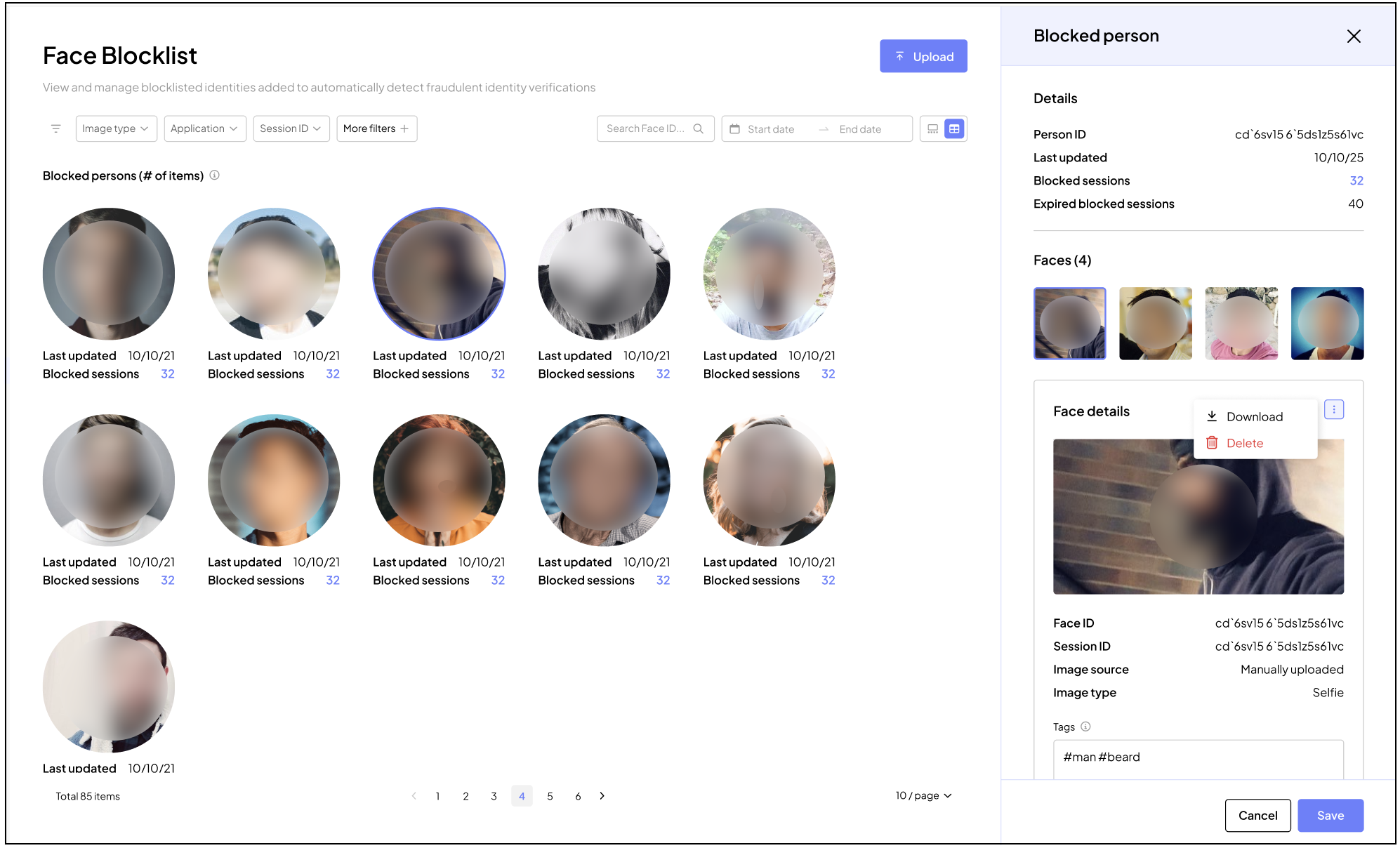Open first blocked person in top row

(109, 274)
